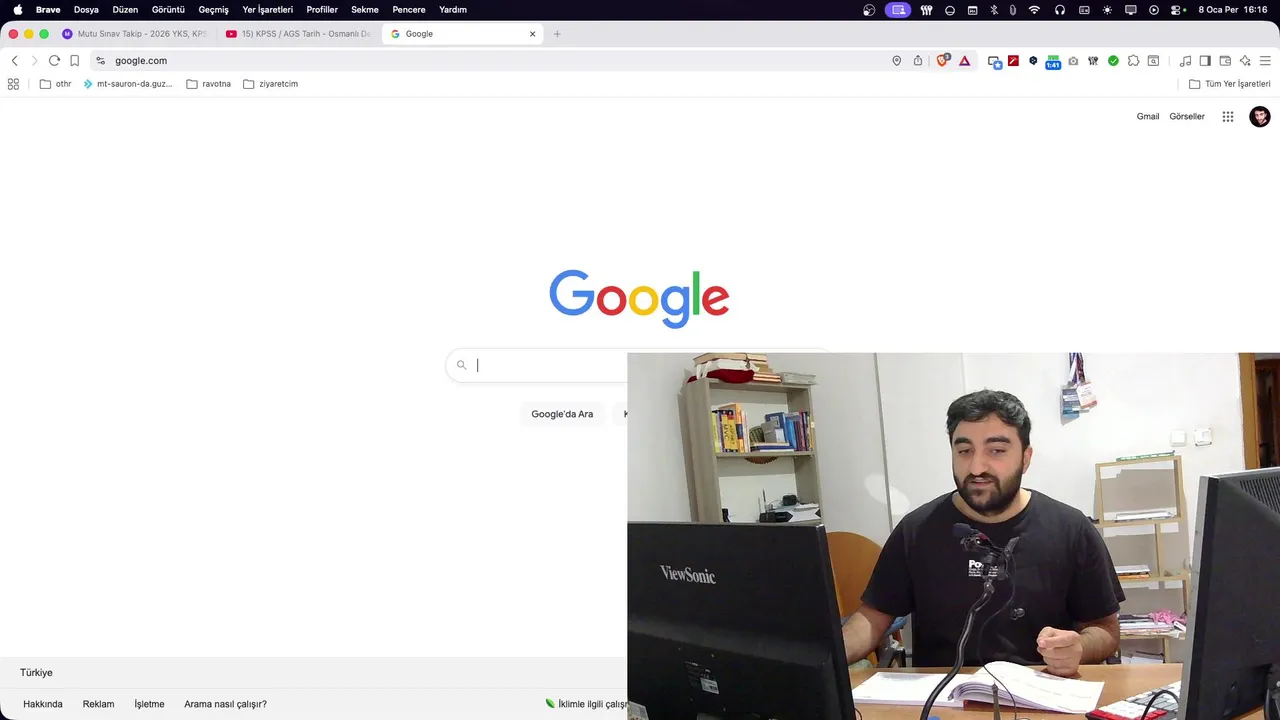Open Brave Shields lion icon
Image resolution: width=1280 pixels, height=720 pixels.
942,61
